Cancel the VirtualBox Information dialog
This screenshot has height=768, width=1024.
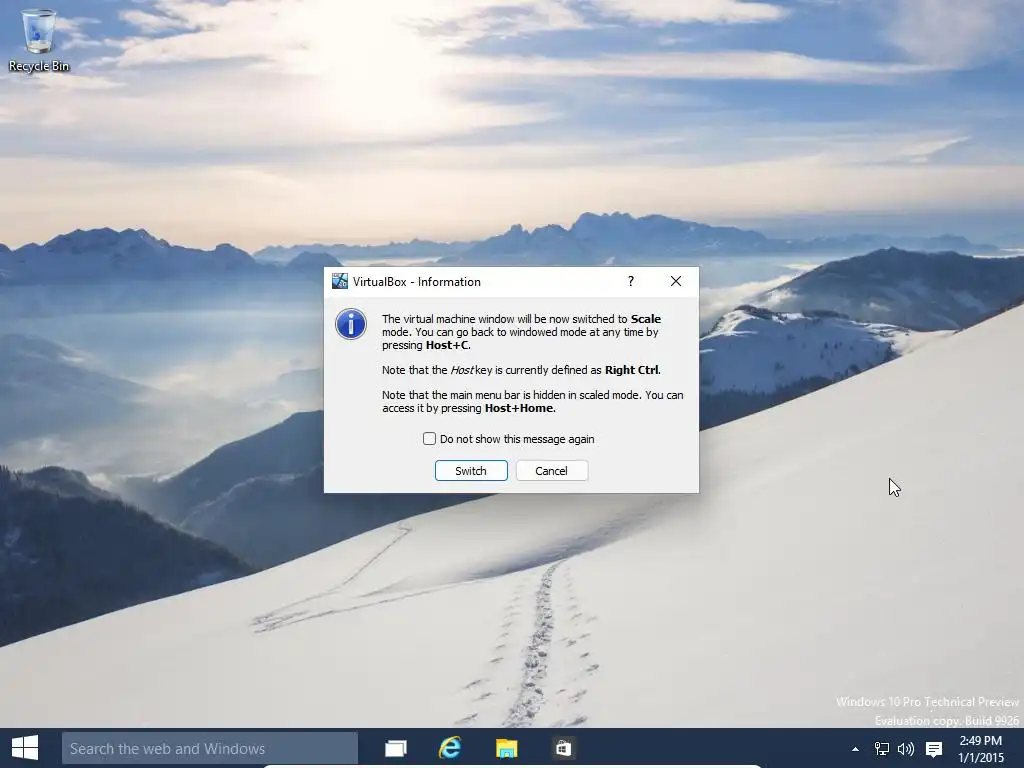[x=552, y=471]
